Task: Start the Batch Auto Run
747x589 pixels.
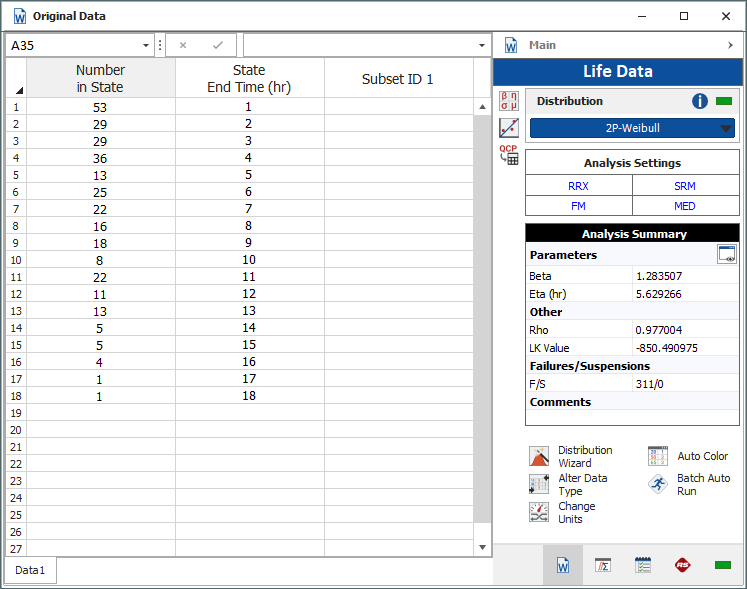Action: [x=657, y=485]
